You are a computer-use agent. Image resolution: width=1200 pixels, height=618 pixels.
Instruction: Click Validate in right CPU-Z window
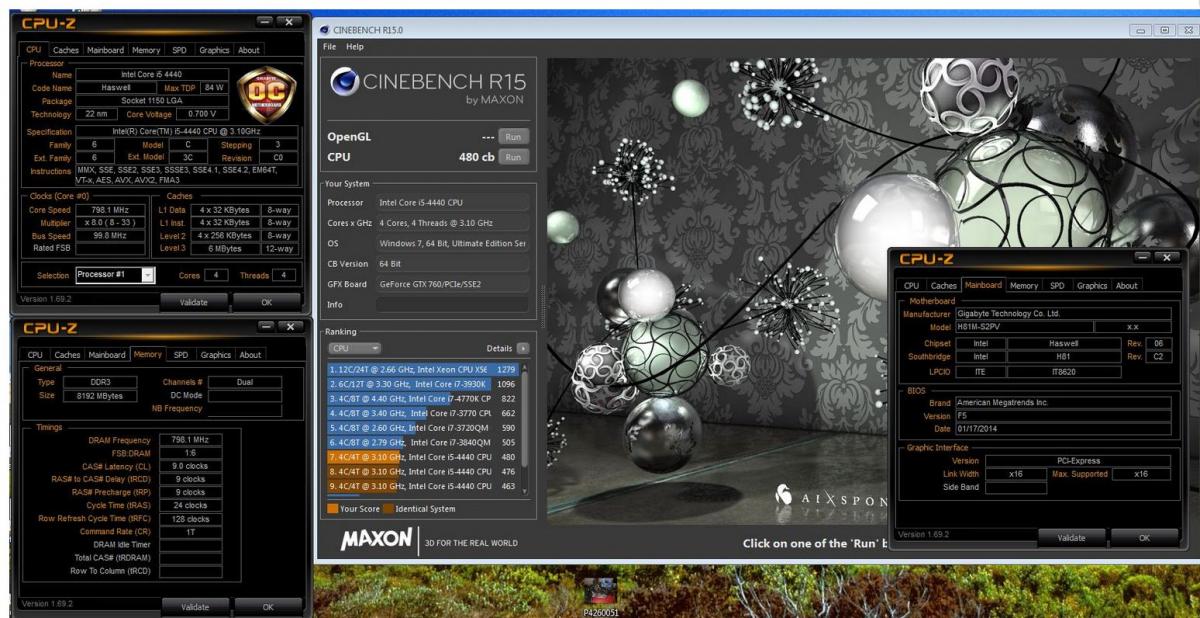[x=1070, y=538]
